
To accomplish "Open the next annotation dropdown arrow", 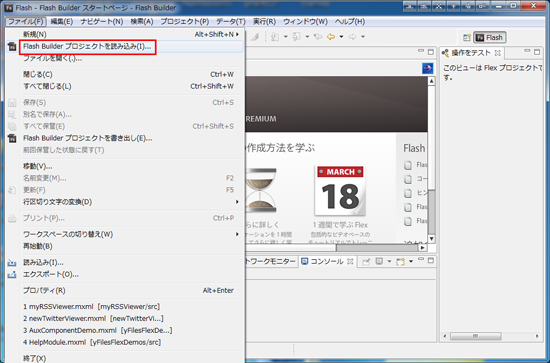I will tap(286, 37).
